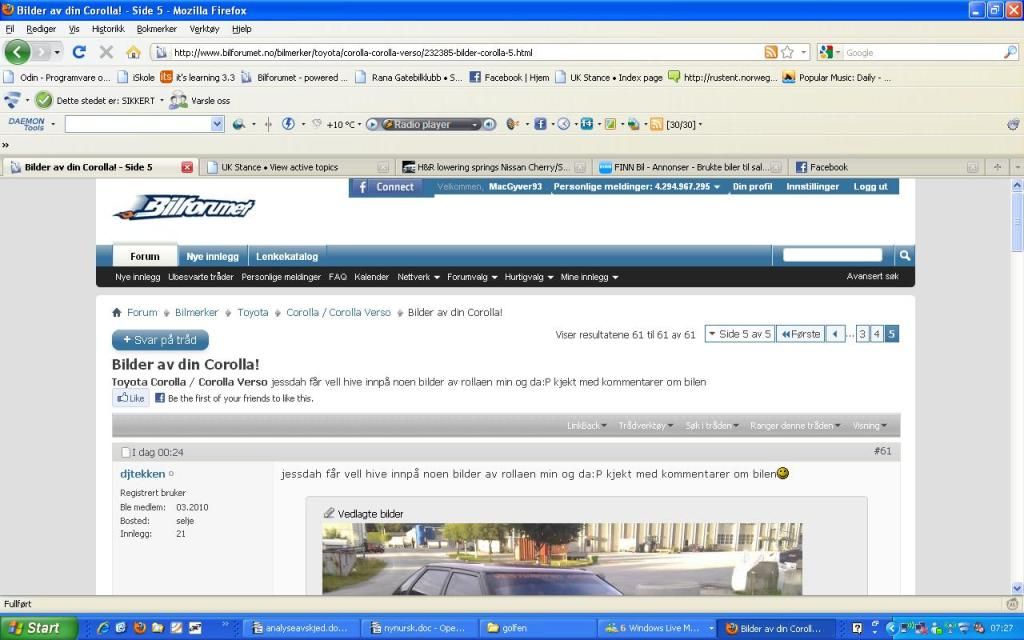Image resolution: width=1024 pixels, height=640 pixels.
Task: Click the forum search magnifier icon
Action: pos(903,256)
